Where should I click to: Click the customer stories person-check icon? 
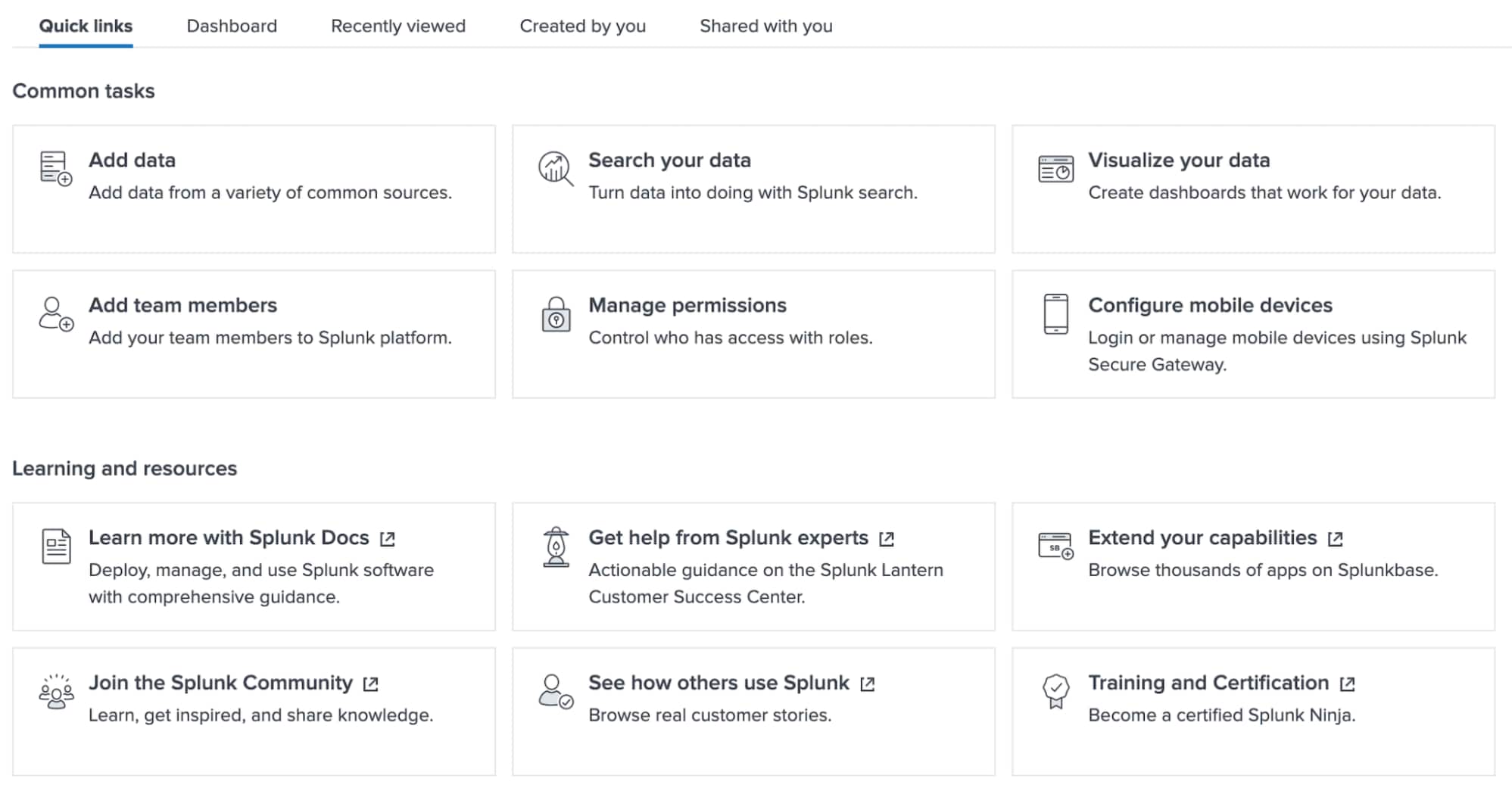point(556,691)
